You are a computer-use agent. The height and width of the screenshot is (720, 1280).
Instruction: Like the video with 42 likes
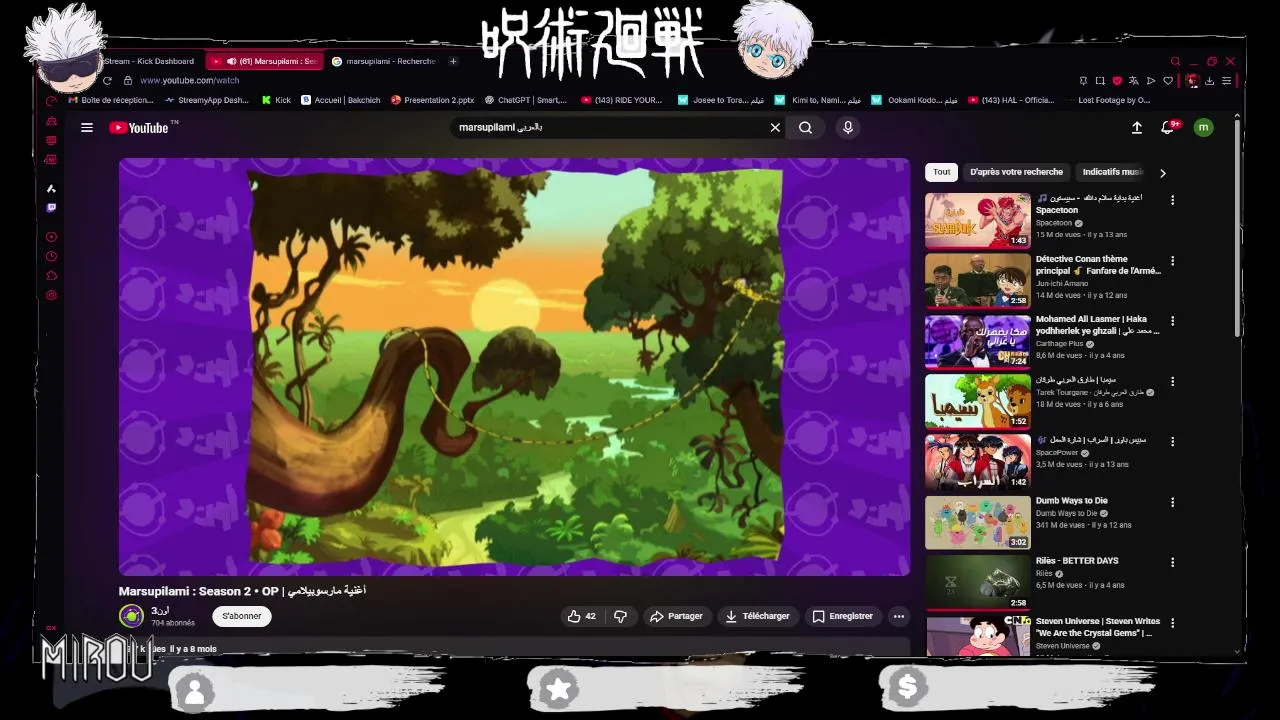[582, 616]
